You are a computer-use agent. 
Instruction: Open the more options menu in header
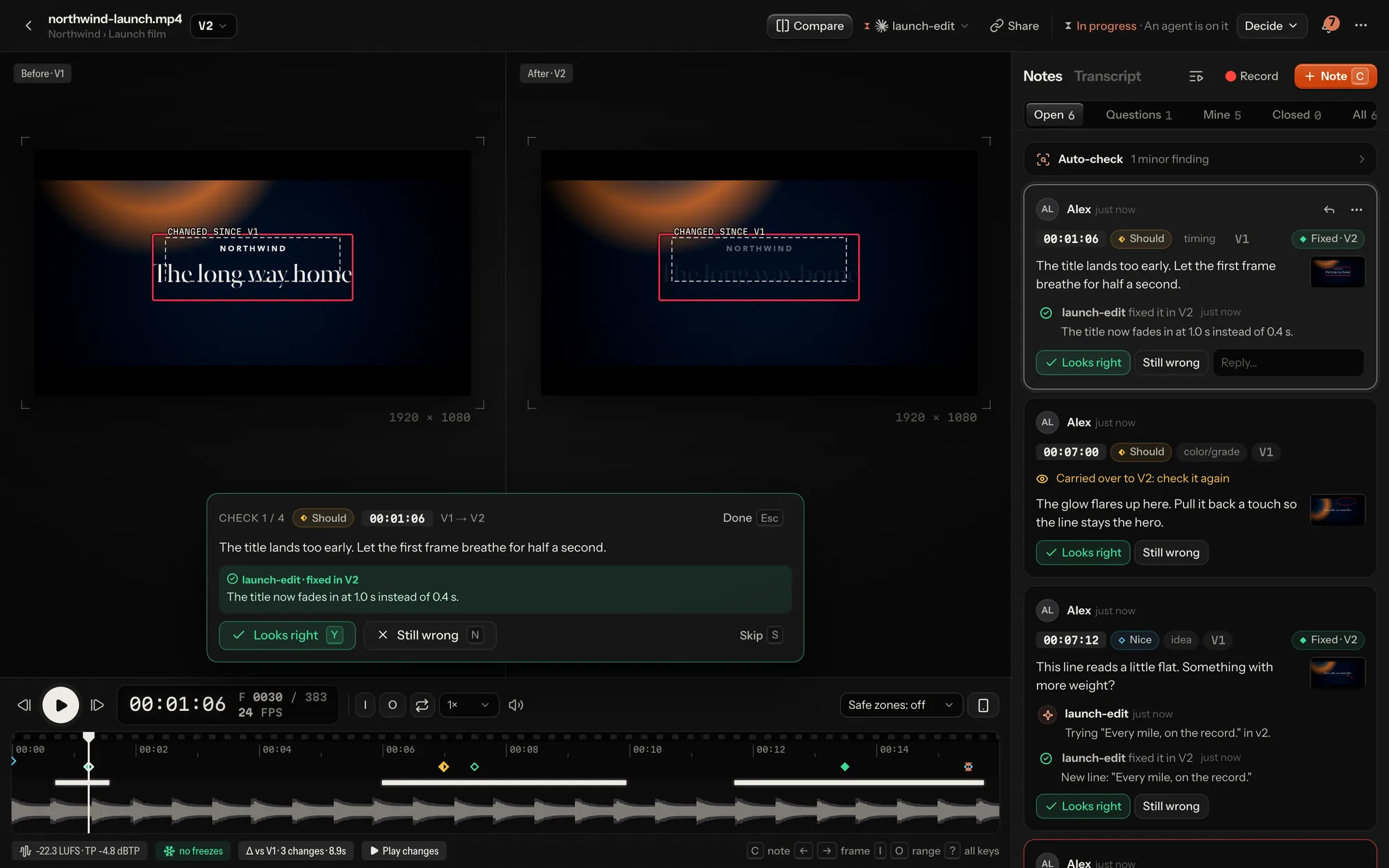tap(1361, 25)
